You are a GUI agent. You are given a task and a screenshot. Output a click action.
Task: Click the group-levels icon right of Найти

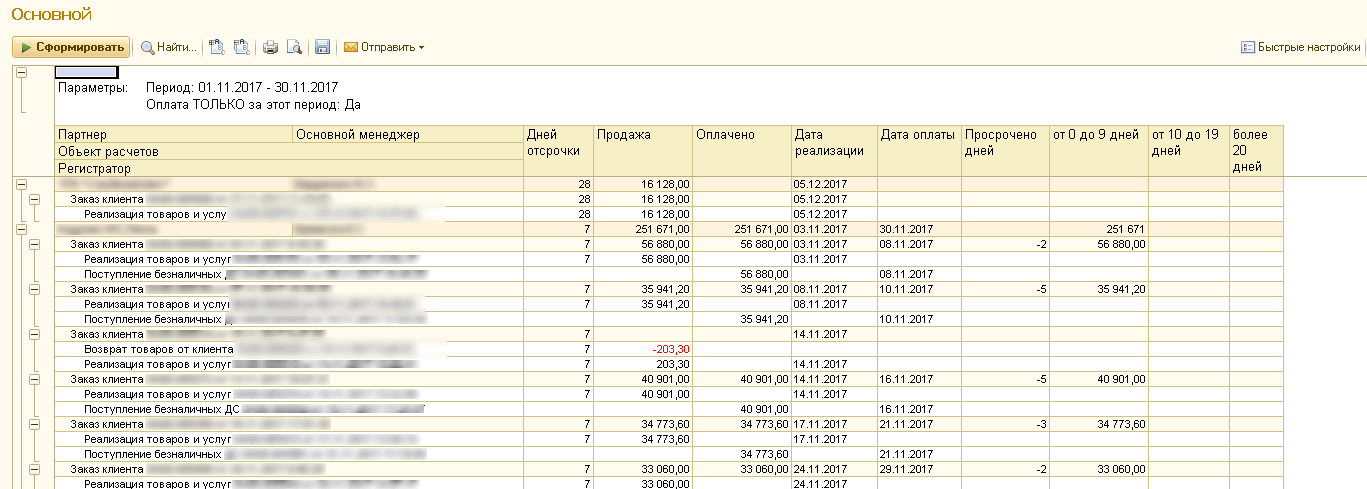click(x=218, y=47)
